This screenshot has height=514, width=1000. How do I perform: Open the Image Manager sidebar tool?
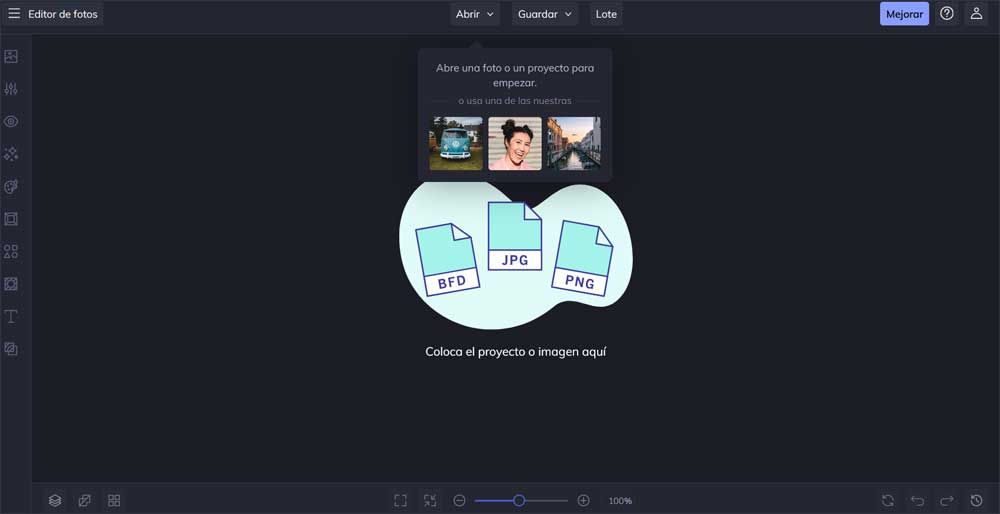11,56
